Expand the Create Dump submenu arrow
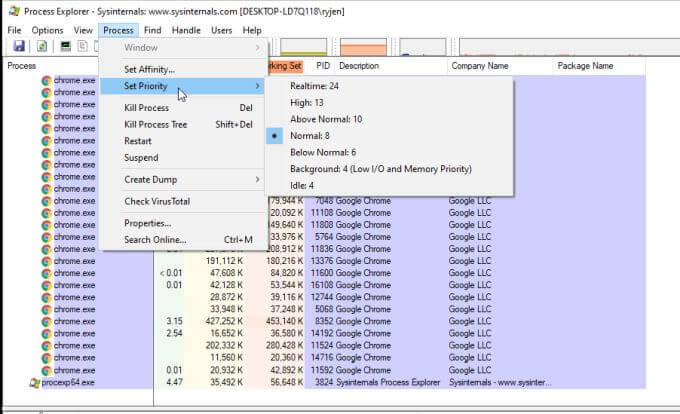 [x=258, y=179]
